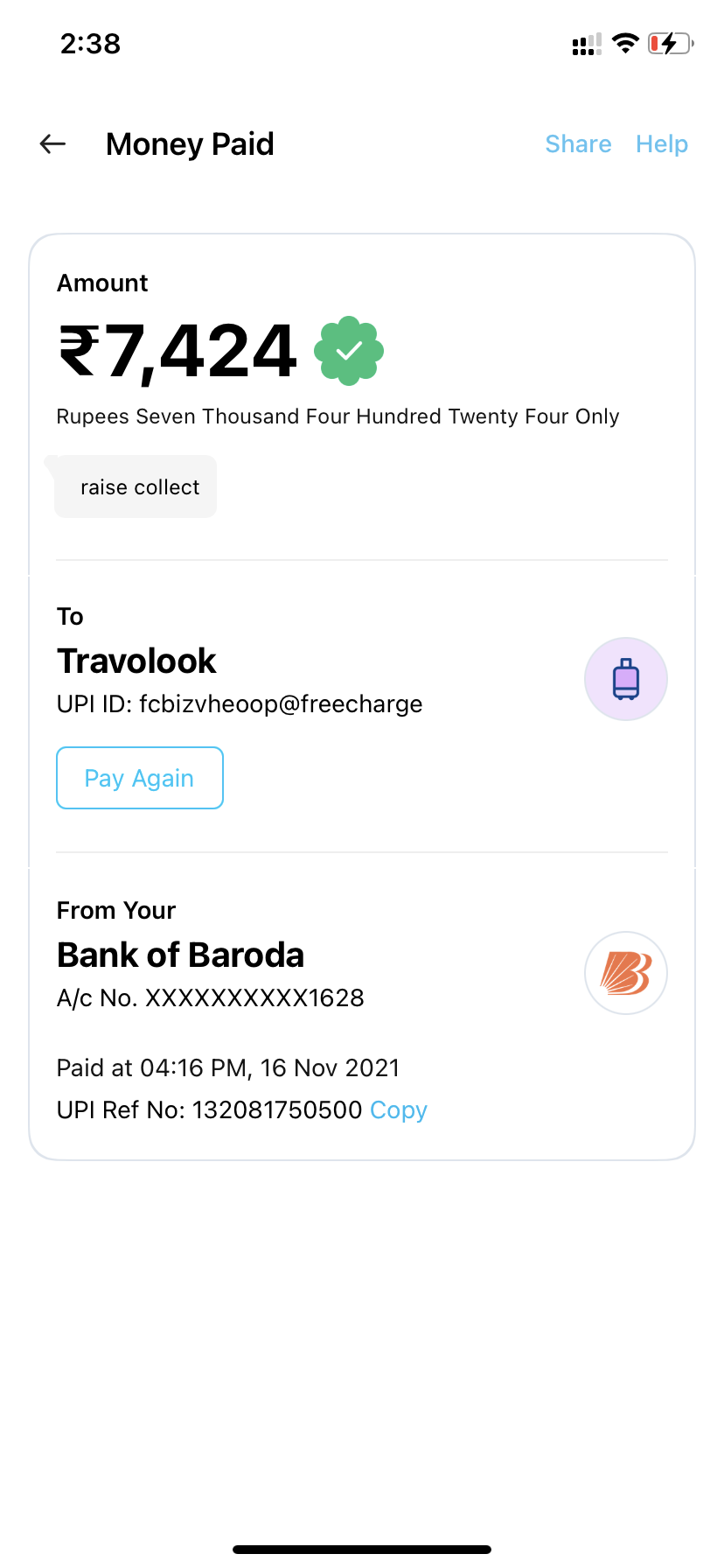The image size is (724, 1568).
Task: Open the Help link
Action: (662, 144)
